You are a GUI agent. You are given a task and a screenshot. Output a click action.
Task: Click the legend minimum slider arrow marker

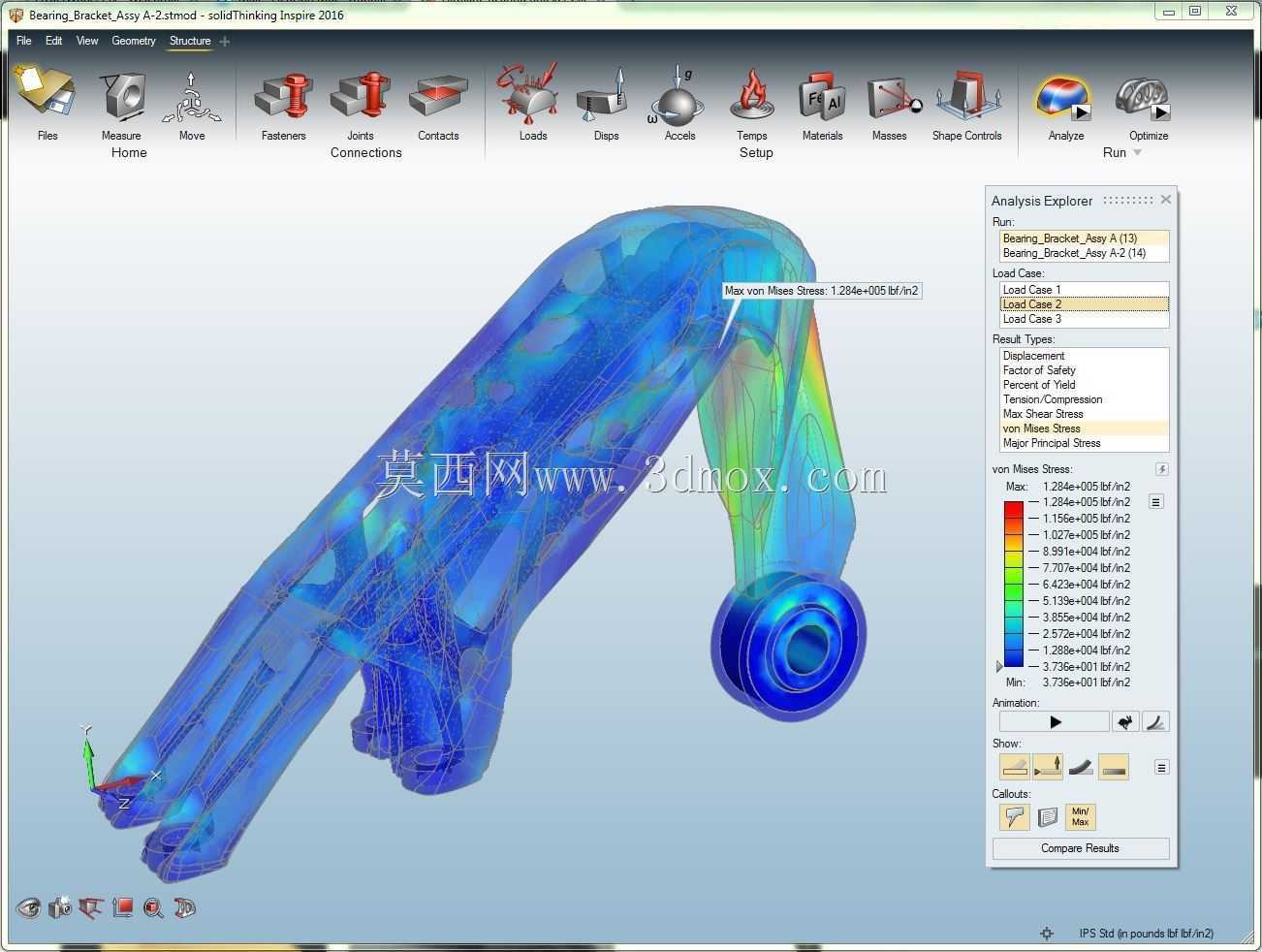999,667
